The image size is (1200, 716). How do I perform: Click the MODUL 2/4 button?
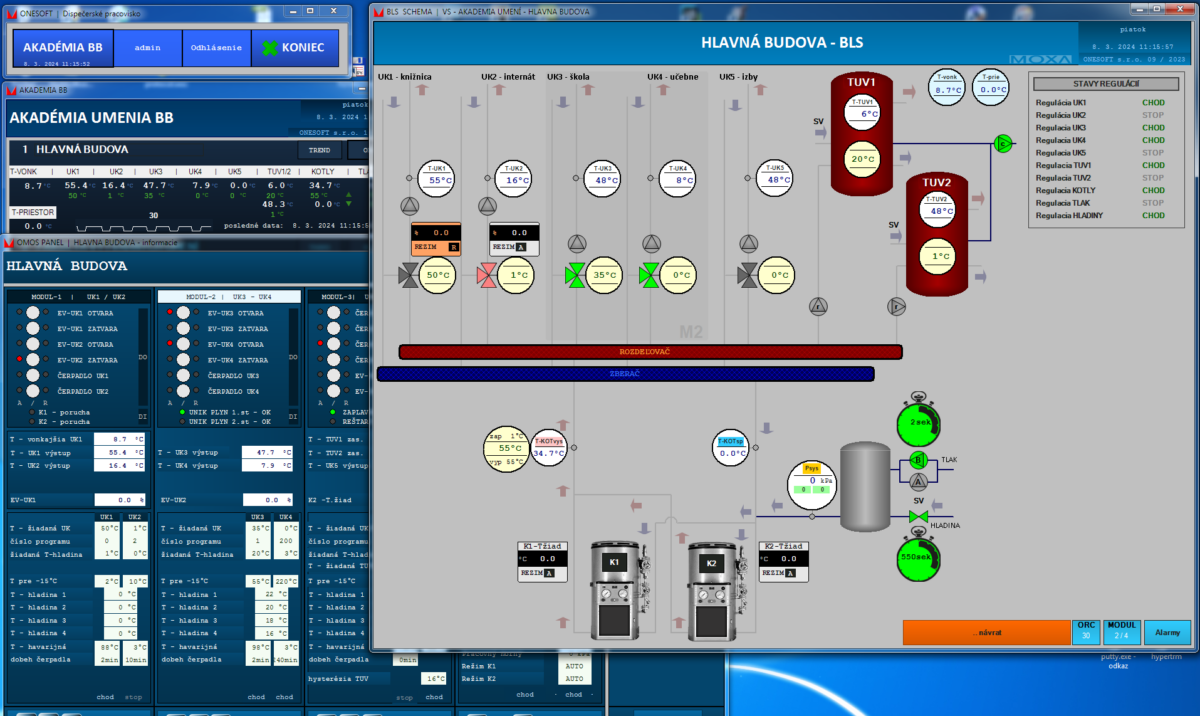(1121, 632)
